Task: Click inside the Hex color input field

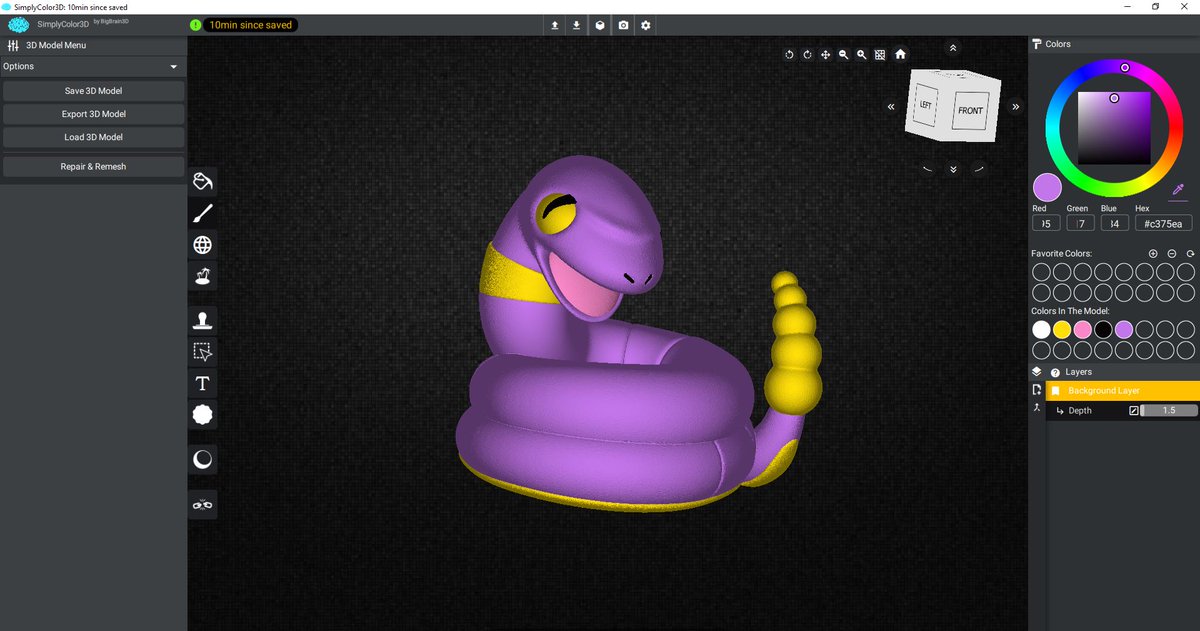Action: click(1162, 223)
